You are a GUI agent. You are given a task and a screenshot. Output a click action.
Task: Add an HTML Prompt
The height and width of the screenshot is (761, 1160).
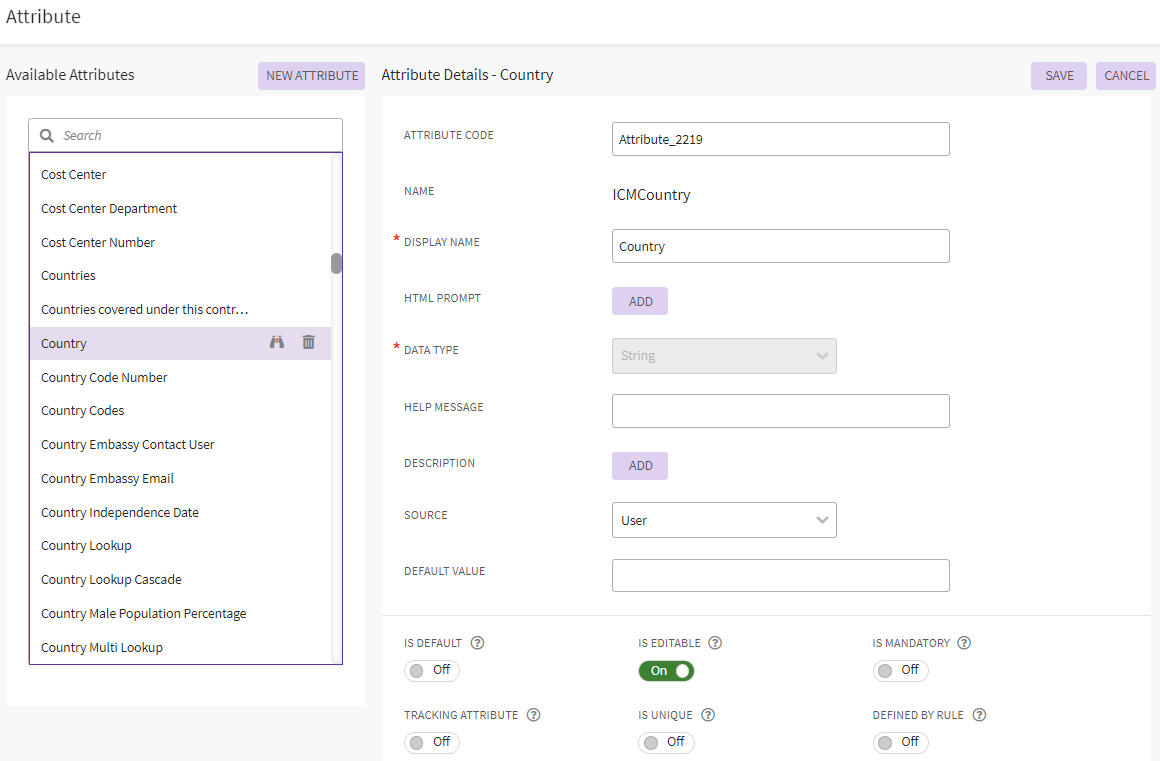point(640,301)
